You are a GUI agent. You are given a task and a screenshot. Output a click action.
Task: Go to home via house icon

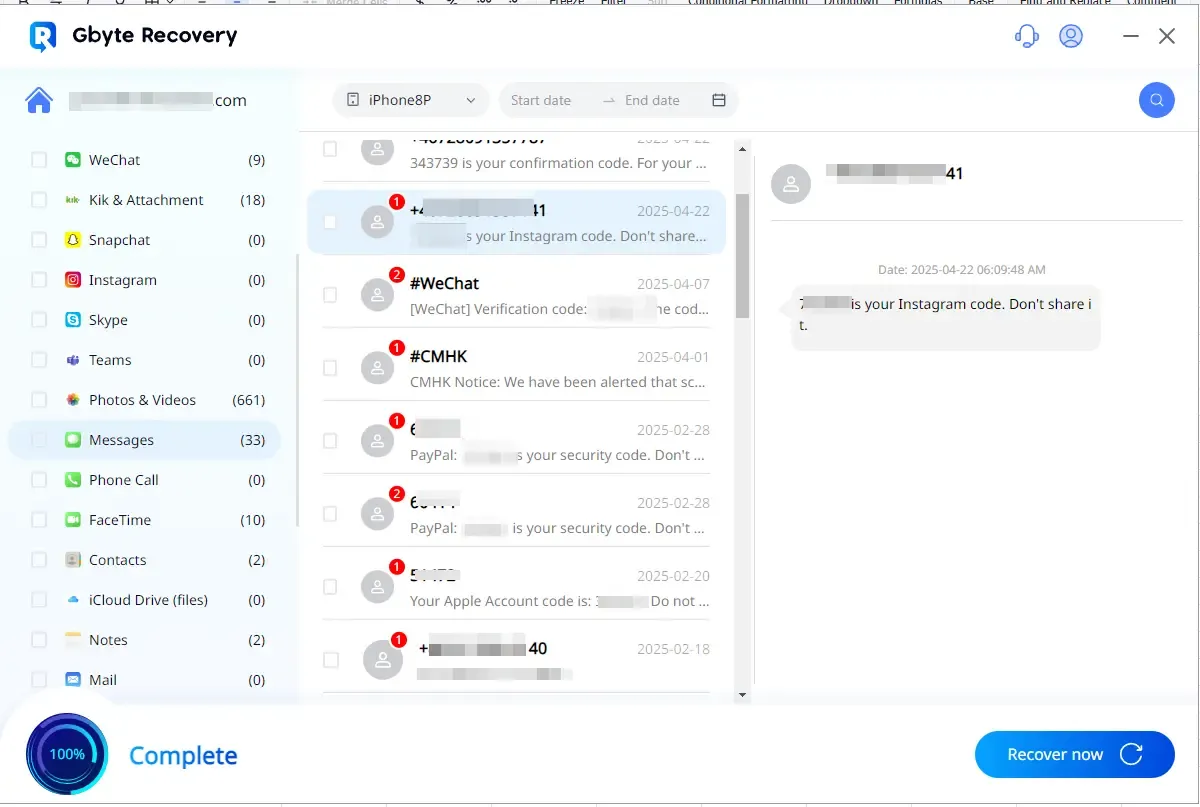point(39,100)
